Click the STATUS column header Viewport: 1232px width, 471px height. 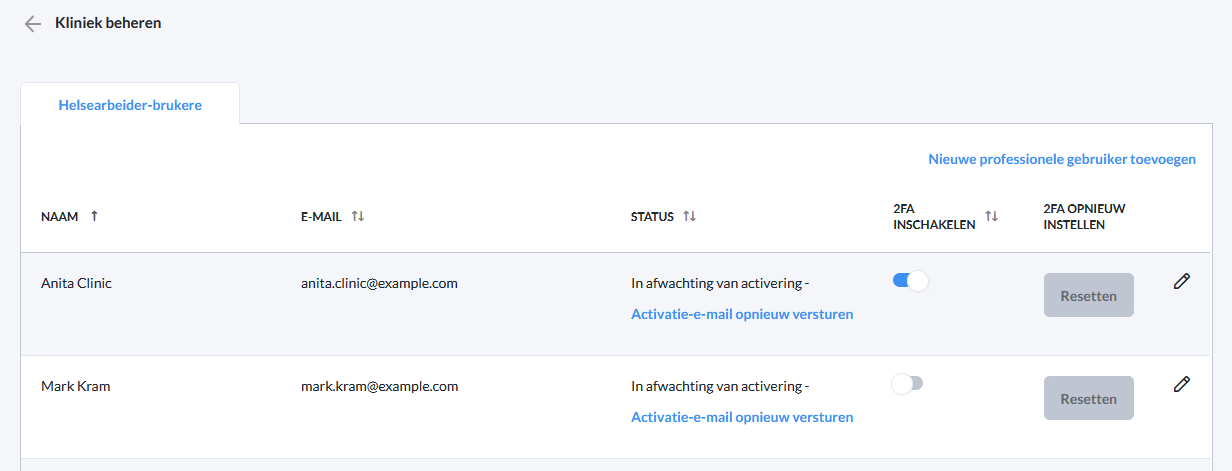(x=652, y=217)
